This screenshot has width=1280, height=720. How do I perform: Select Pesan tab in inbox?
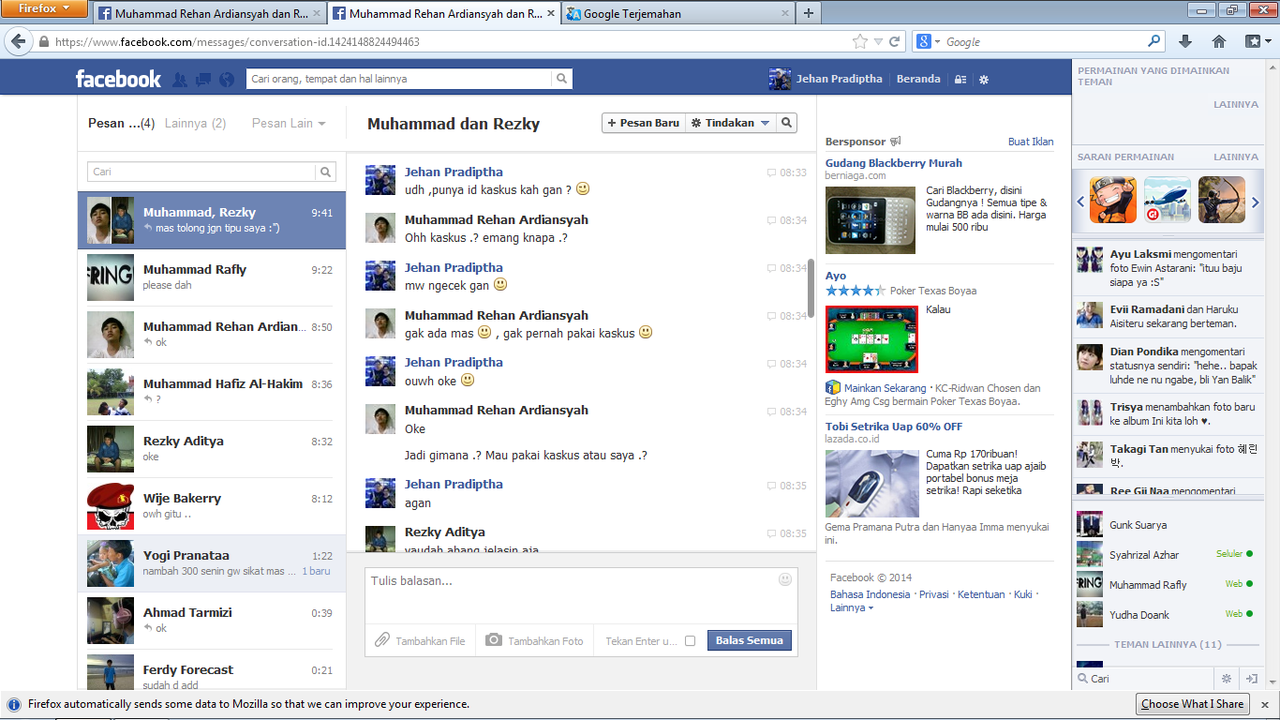click(121, 124)
